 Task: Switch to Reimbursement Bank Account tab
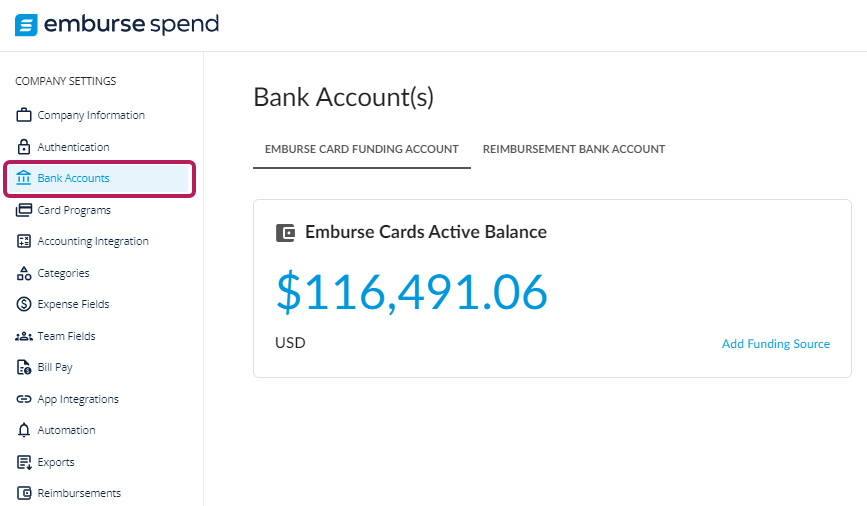coord(573,149)
